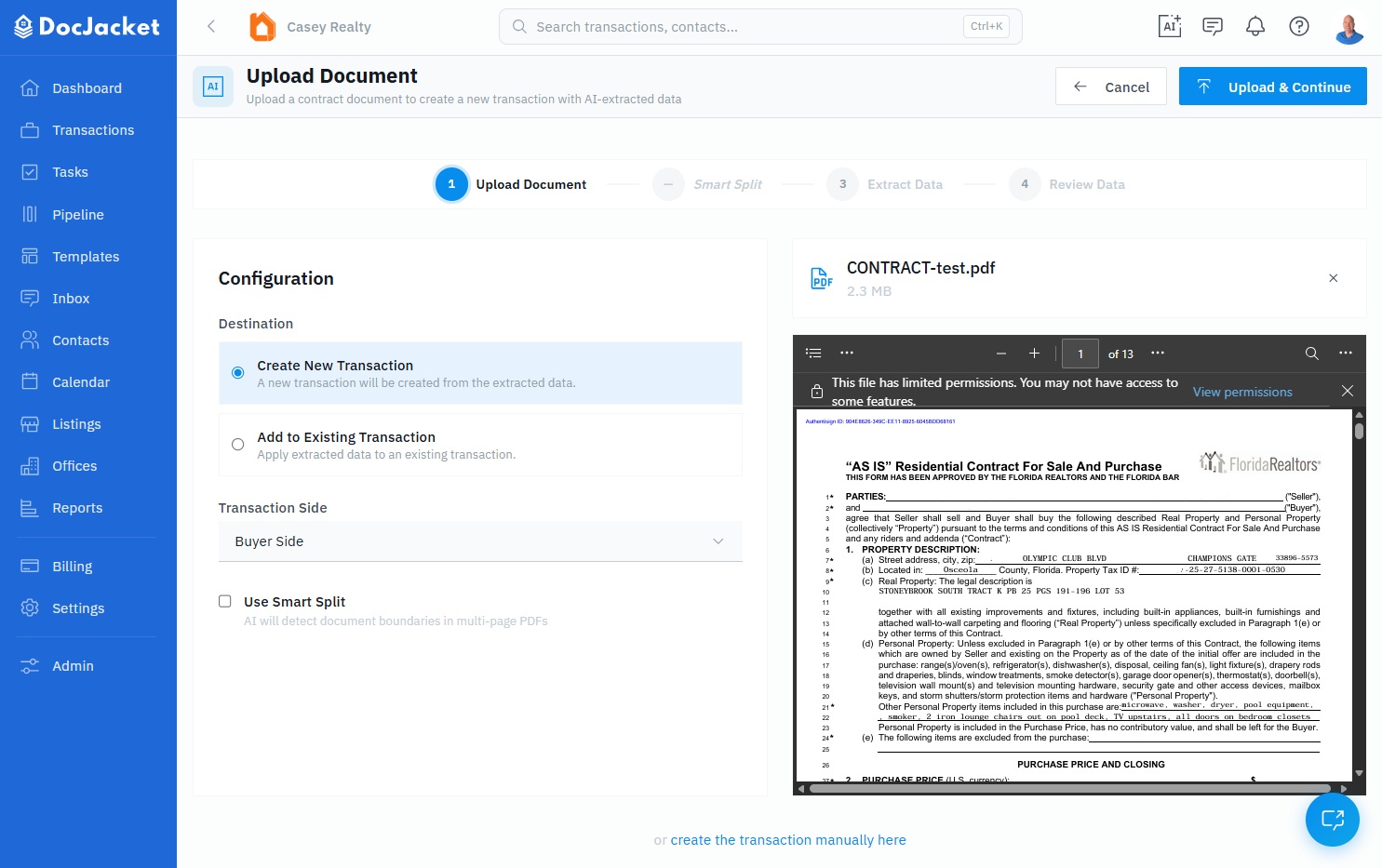Open the help question mark icon
Image resolution: width=1382 pixels, height=868 pixels.
[x=1299, y=26]
